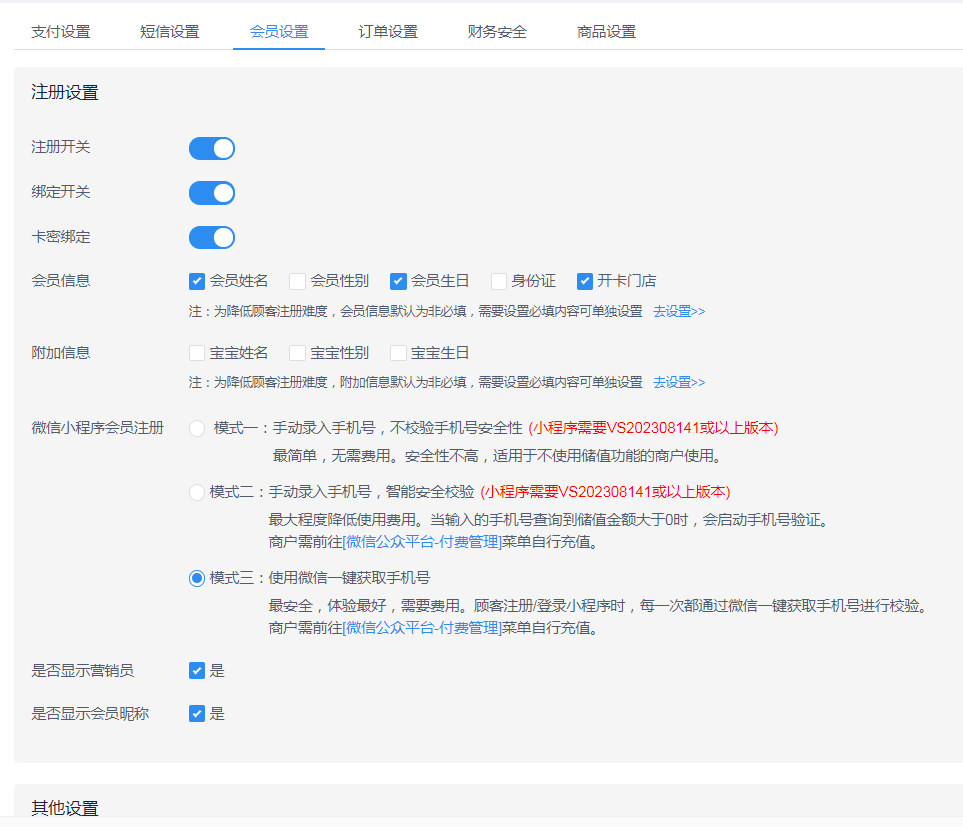Uncheck the 开卡门店 checkbox
The height and width of the screenshot is (827, 963).
pos(585,281)
